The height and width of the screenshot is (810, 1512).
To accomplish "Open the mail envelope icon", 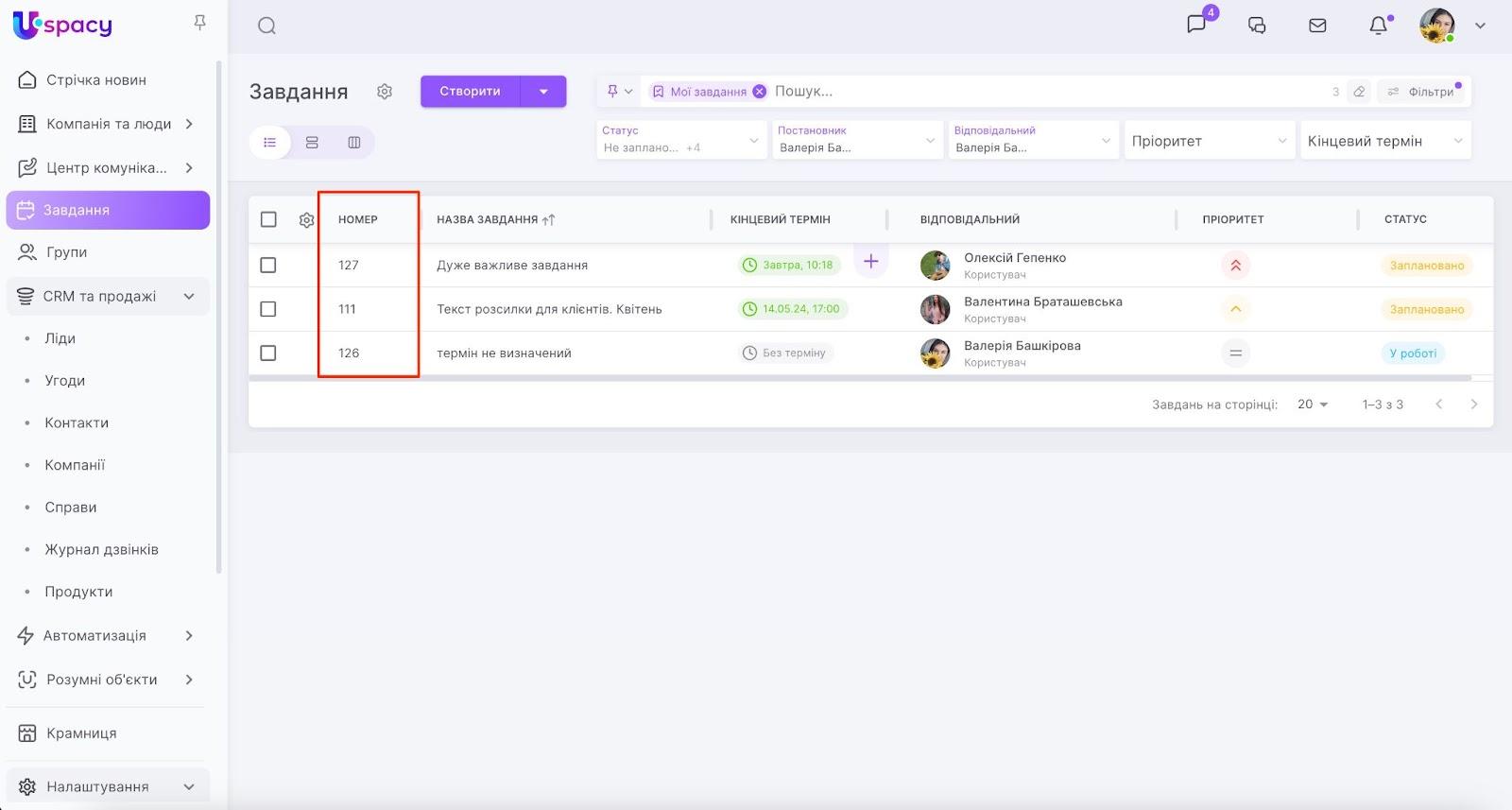I will [1317, 26].
